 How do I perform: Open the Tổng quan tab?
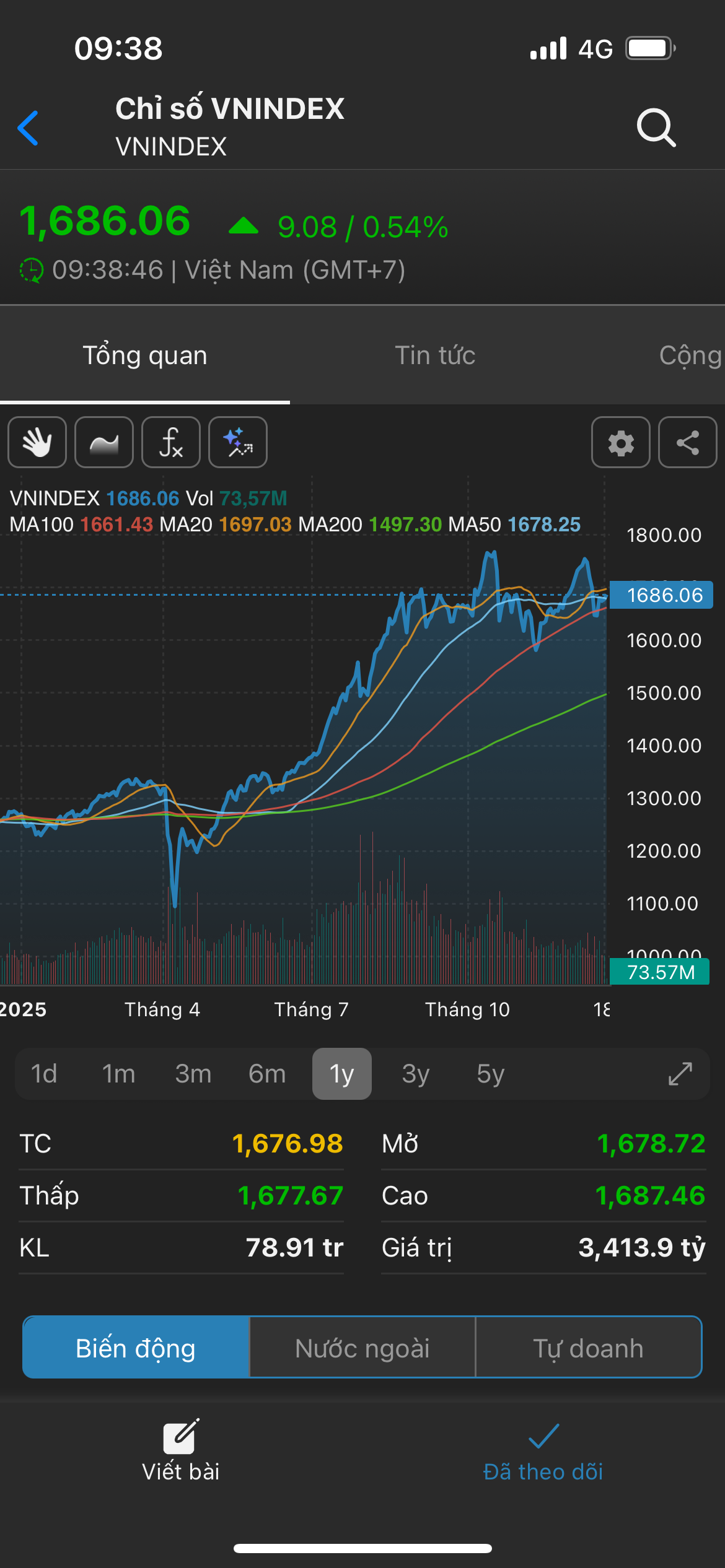(145, 355)
